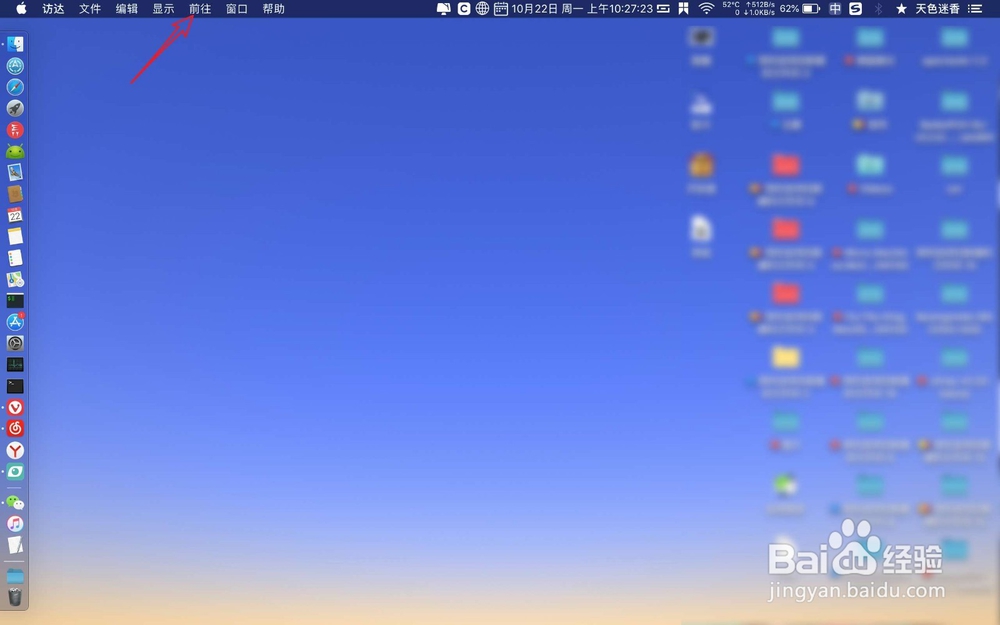Open Terminal from the Dock
Screen dimensions: 1000x625
tap(15, 301)
